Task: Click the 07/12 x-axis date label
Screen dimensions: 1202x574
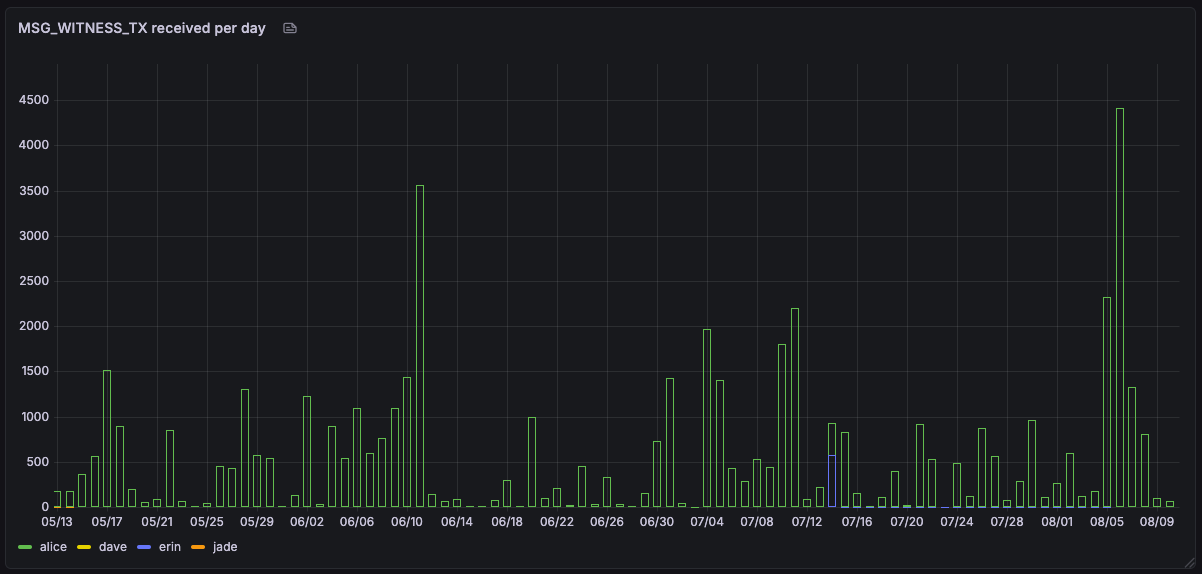Action: 807,521
